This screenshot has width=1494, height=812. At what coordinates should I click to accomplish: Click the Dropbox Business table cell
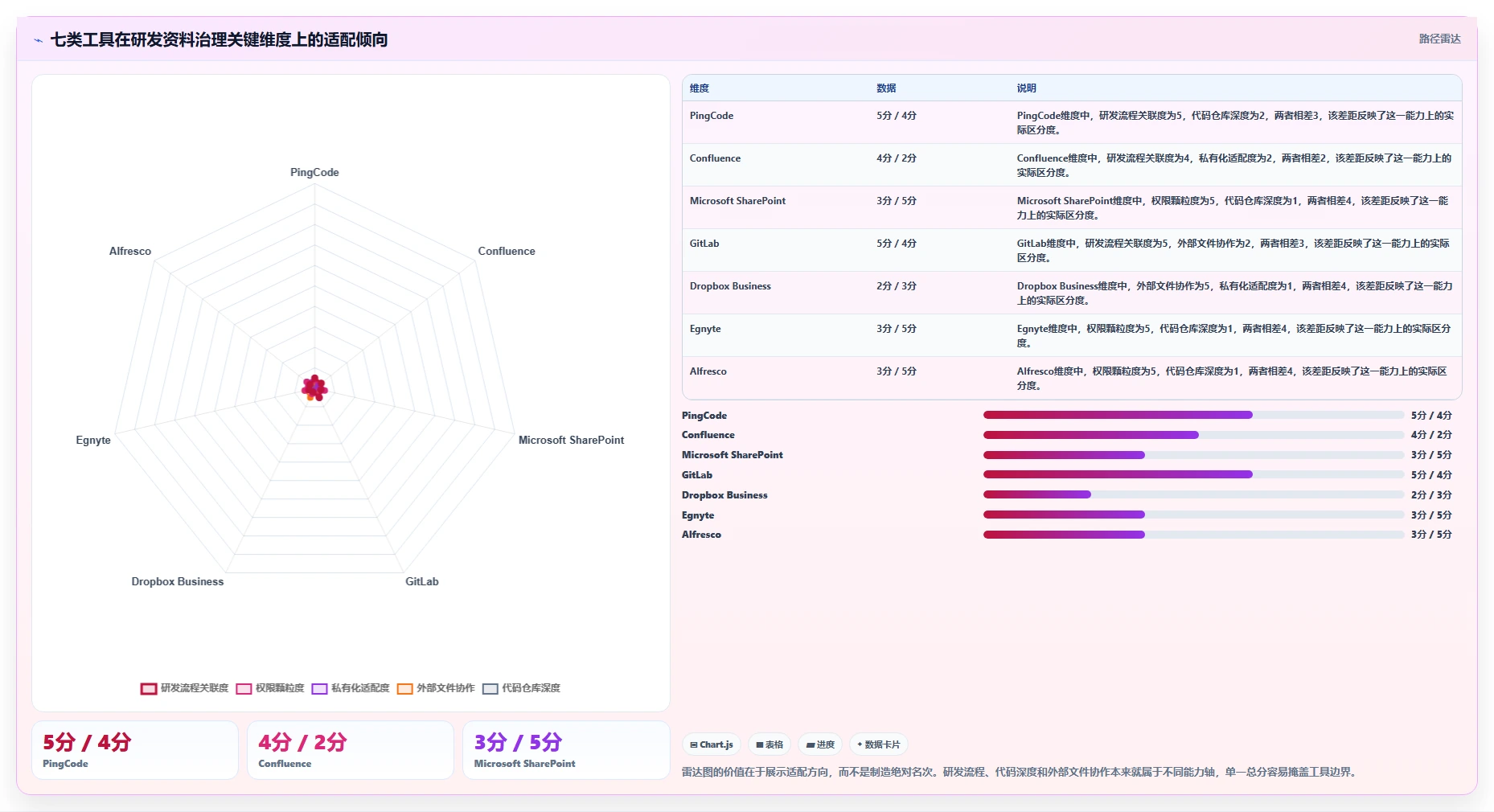click(730, 286)
